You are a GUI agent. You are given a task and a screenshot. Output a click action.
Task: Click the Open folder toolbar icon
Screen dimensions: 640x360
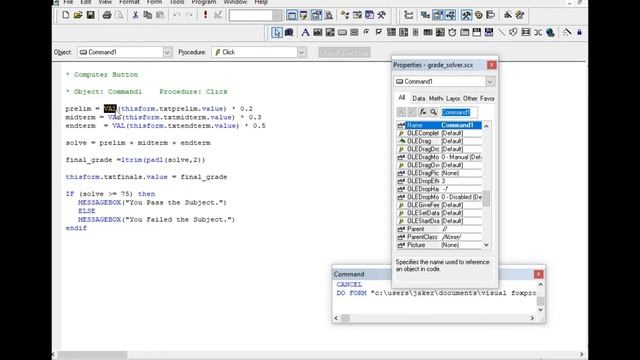(x=78, y=15)
